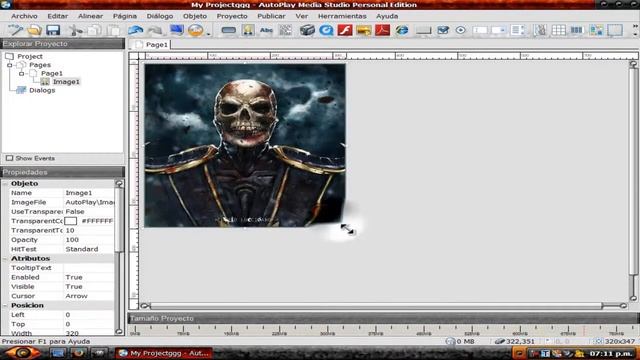This screenshot has width=640, height=360.
Task: Open the Alinear menu
Action: pyautogui.click(x=90, y=16)
